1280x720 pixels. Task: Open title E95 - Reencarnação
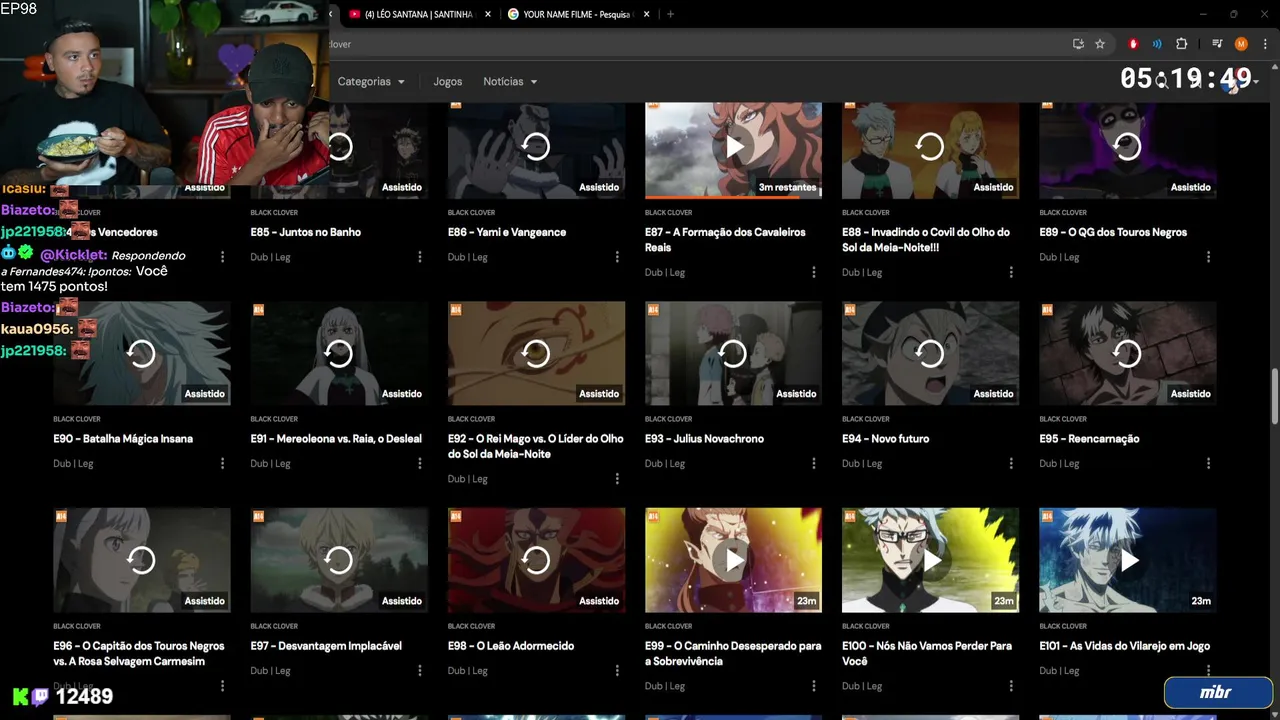(x=1089, y=439)
